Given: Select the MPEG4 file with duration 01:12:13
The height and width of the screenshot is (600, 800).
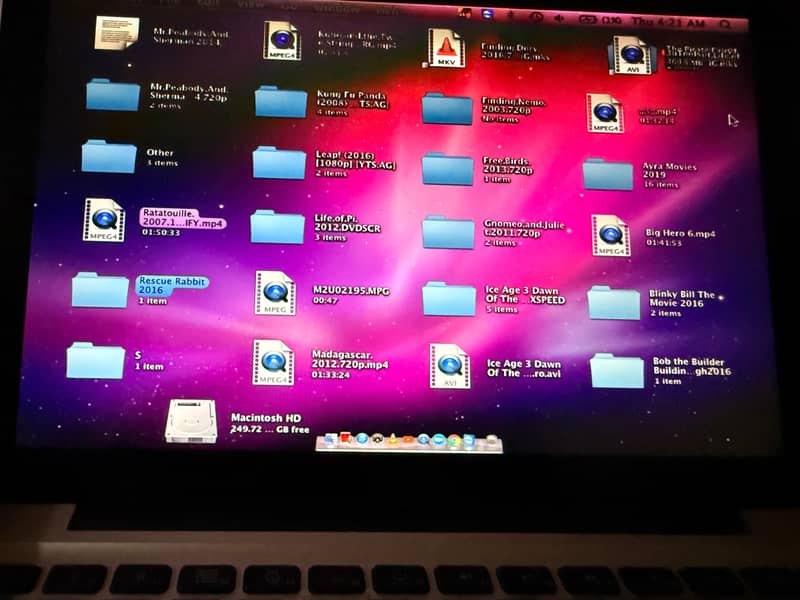Looking at the screenshot, I should [x=605, y=113].
